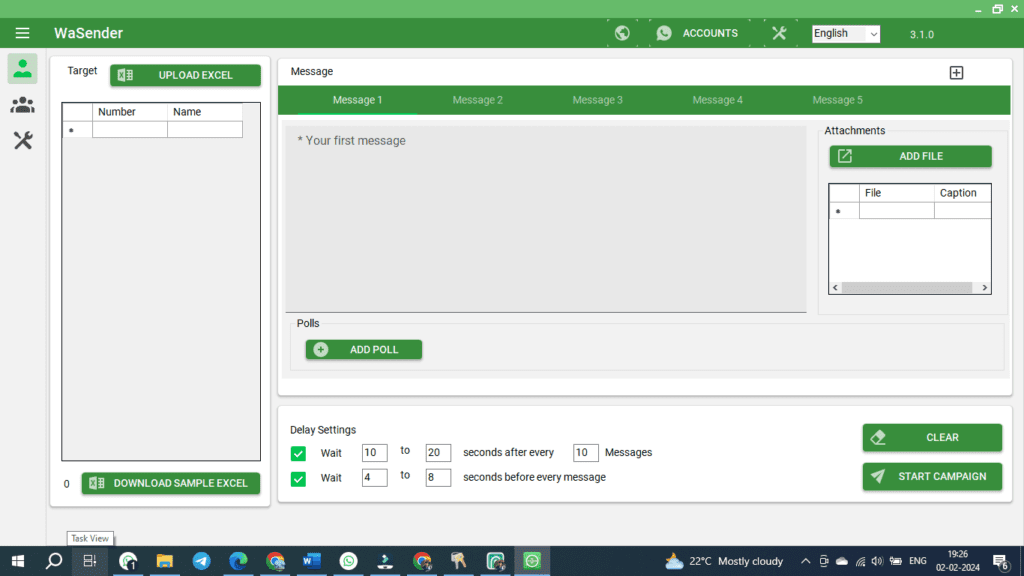Open Task View on taskbar

click(x=89, y=561)
